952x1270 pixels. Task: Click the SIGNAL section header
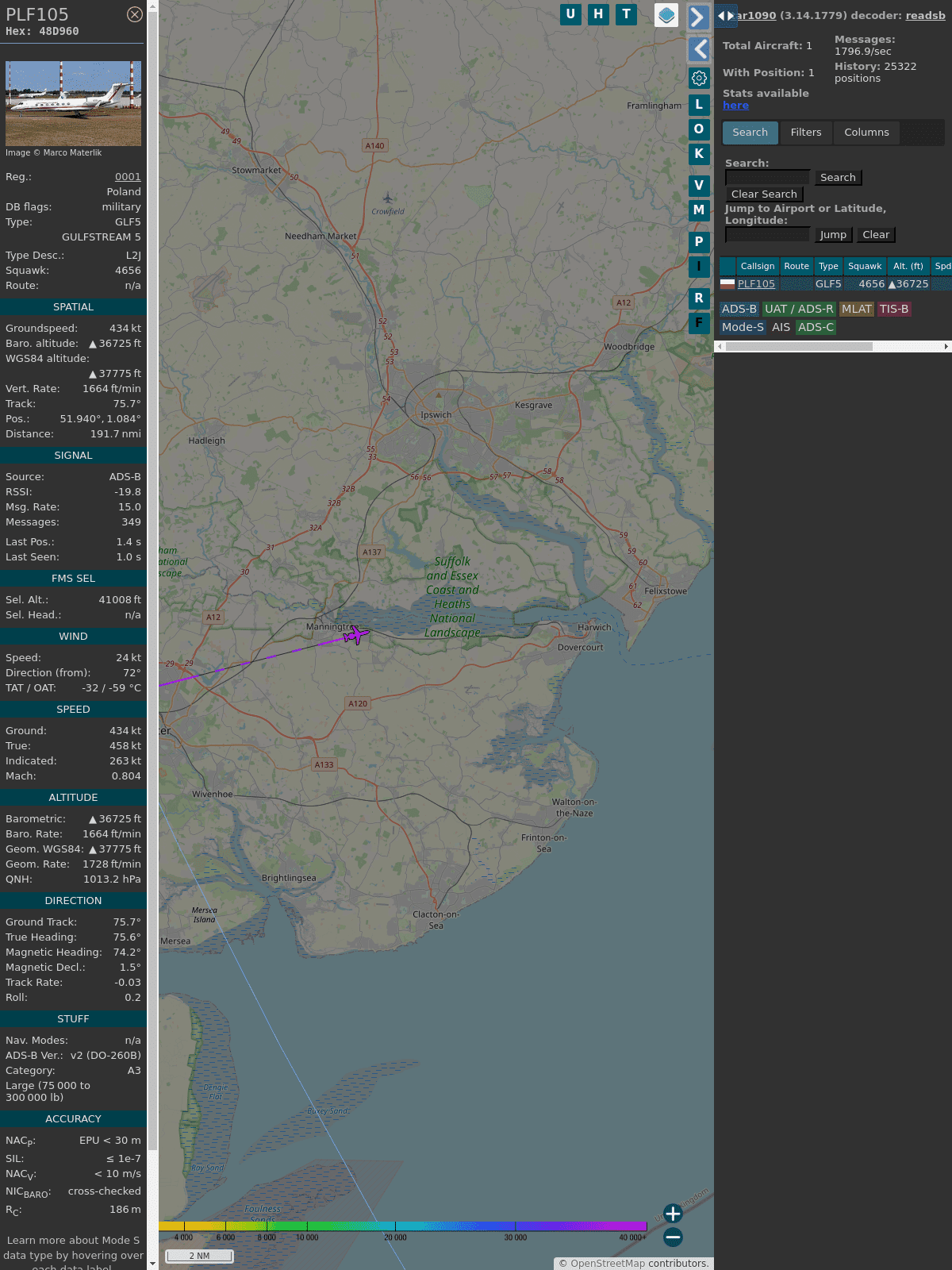(73, 456)
